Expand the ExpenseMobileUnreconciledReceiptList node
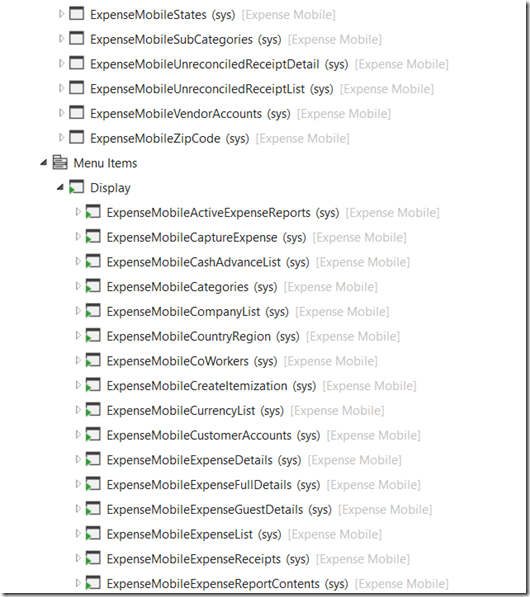Viewport: 530px width, 597px height. [x=61, y=88]
